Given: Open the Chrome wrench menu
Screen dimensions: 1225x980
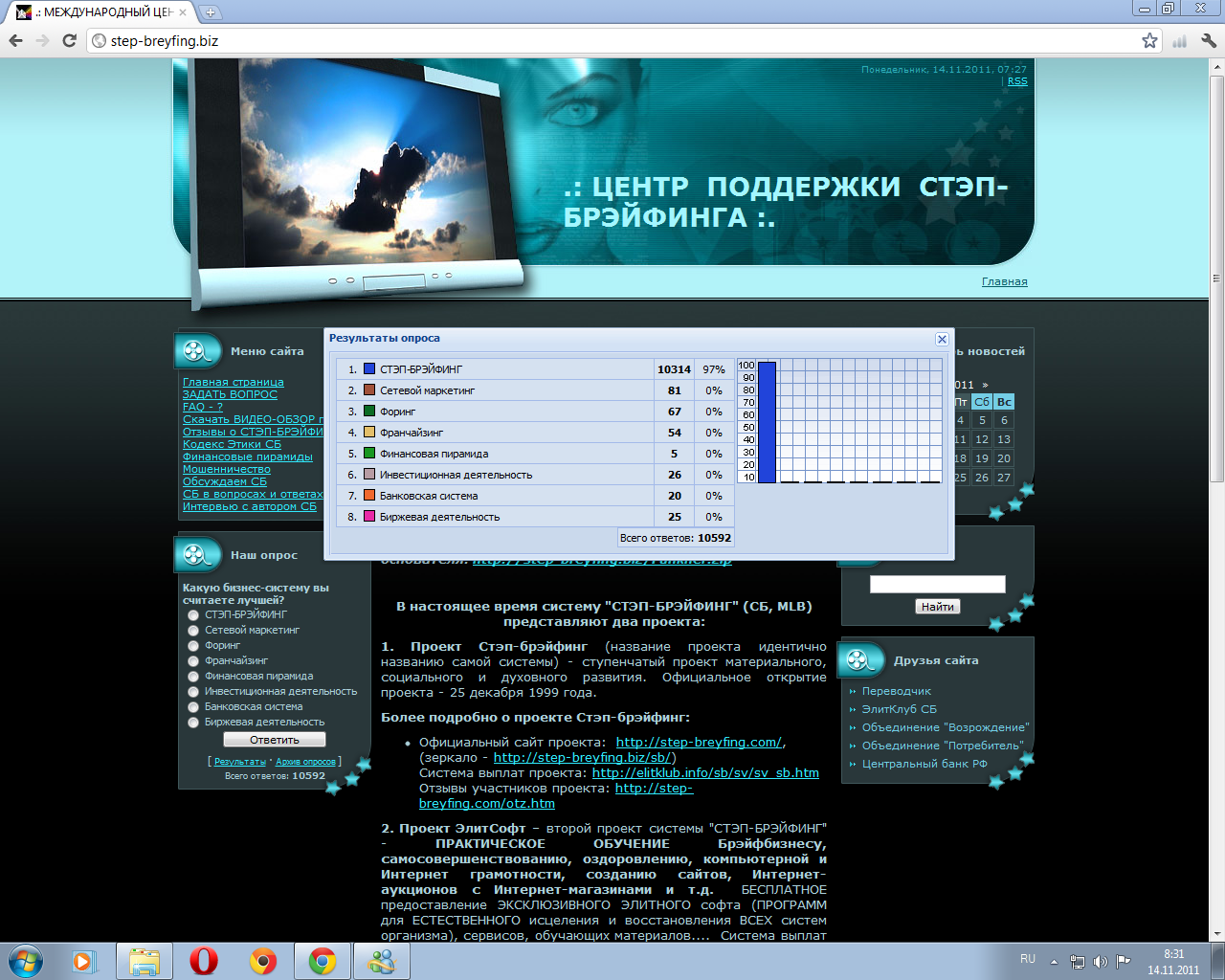Looking at the screenshot, I should (x=1208, y=40).
